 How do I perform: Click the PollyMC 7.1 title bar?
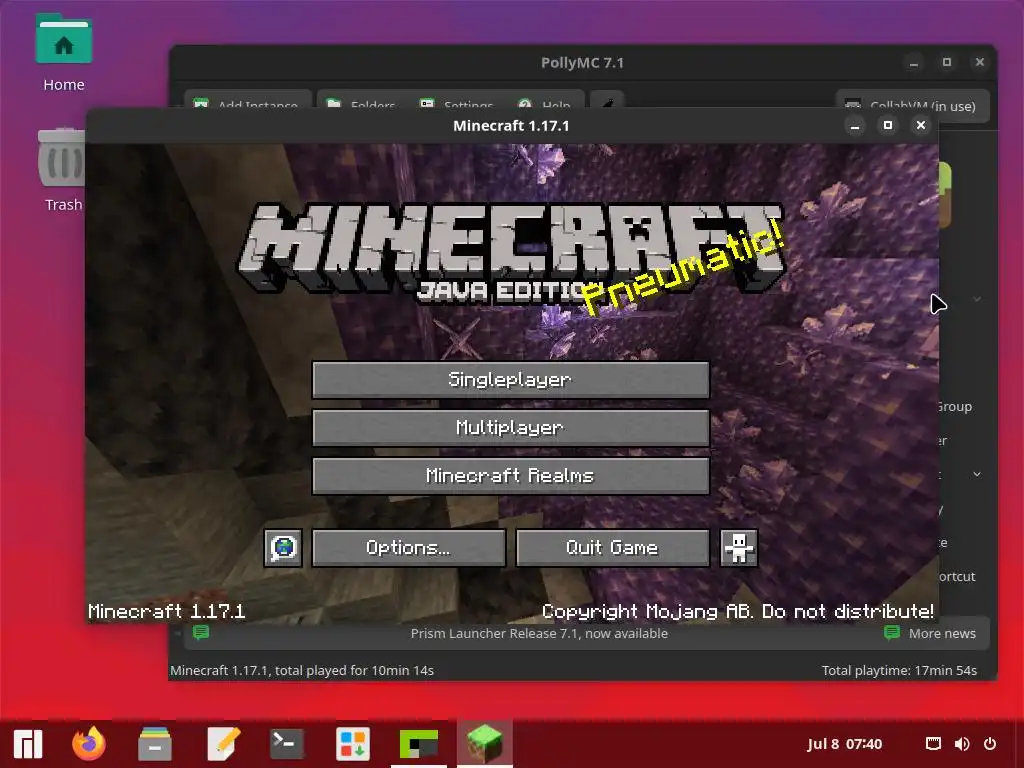(582, 63)
